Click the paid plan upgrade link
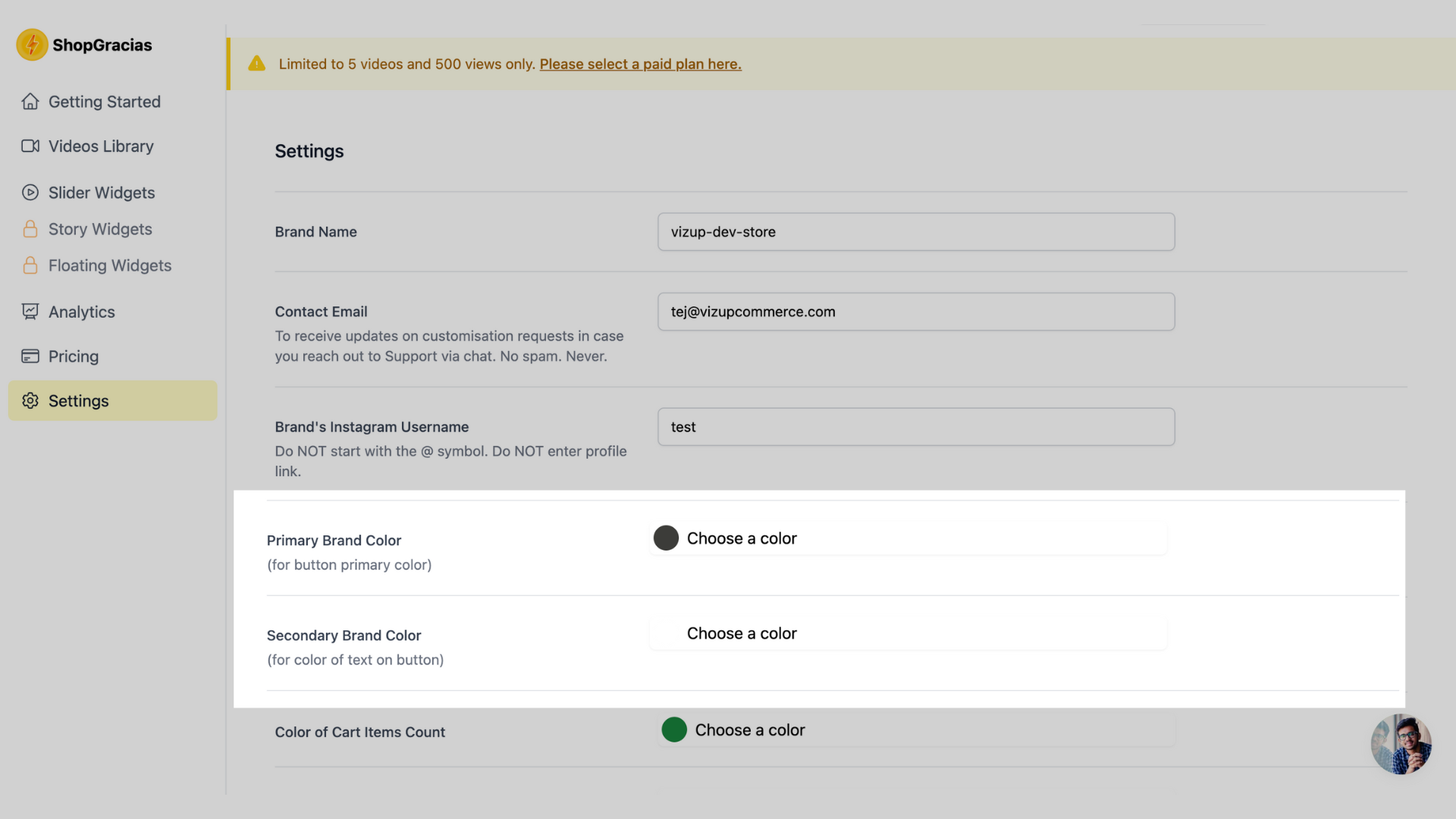The width and height of the screenshot is (1456, 819). click(x=639, y=64)
